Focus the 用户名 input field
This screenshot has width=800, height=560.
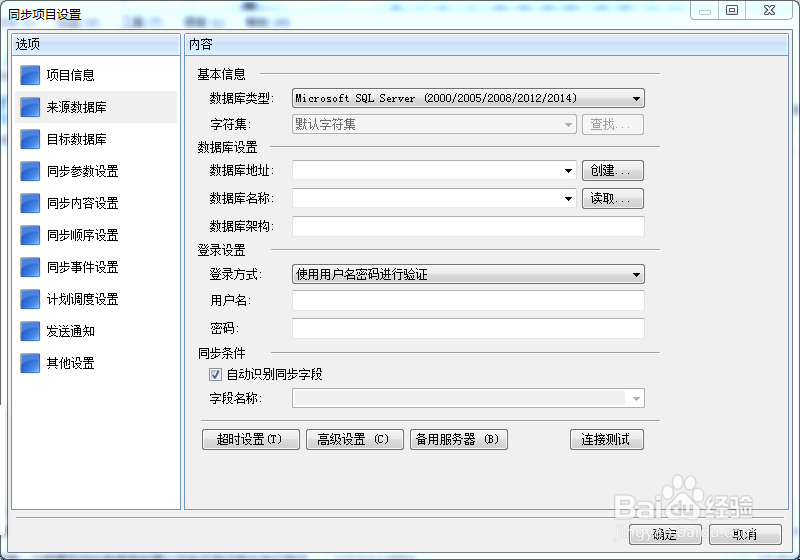point(468,300)
